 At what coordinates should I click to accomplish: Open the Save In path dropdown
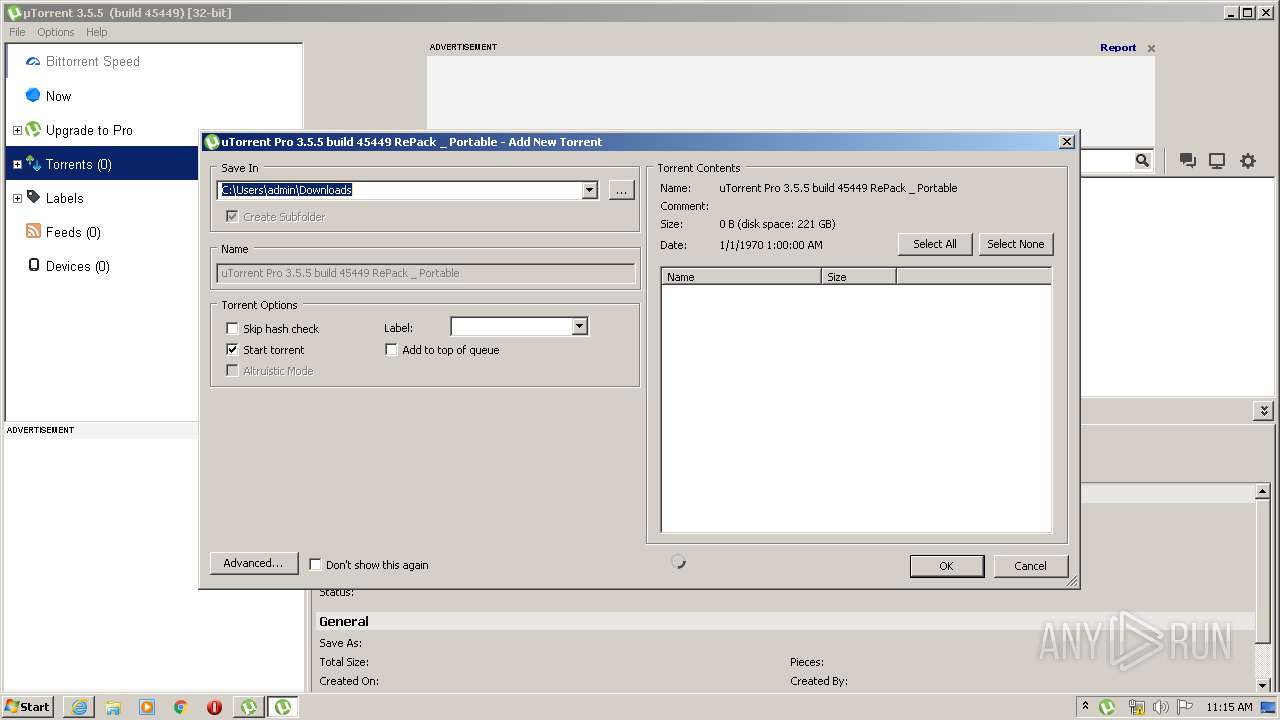pyautogui.click(x=589, y=190)
